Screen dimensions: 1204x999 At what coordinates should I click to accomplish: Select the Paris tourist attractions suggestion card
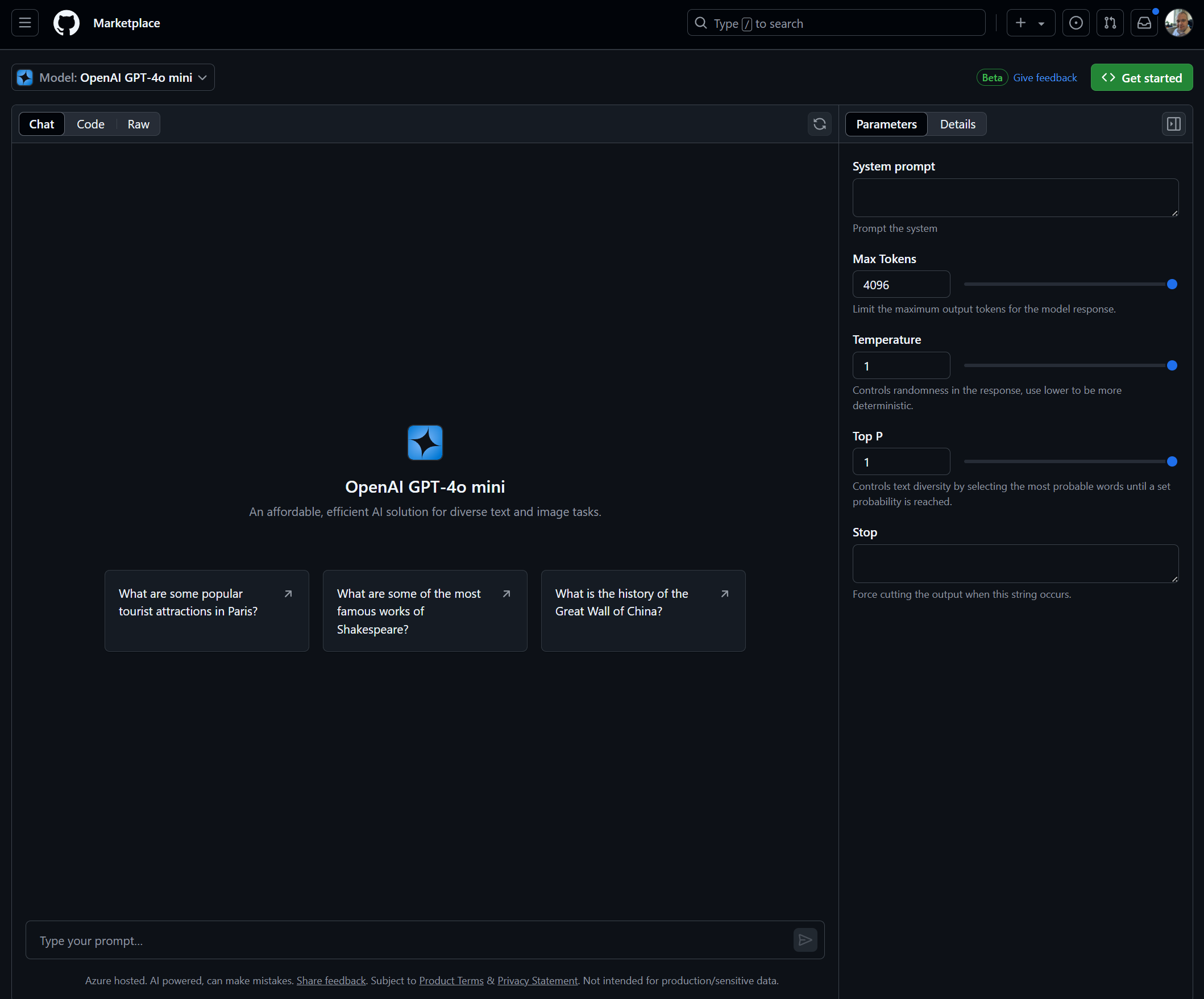click(206, 610)
